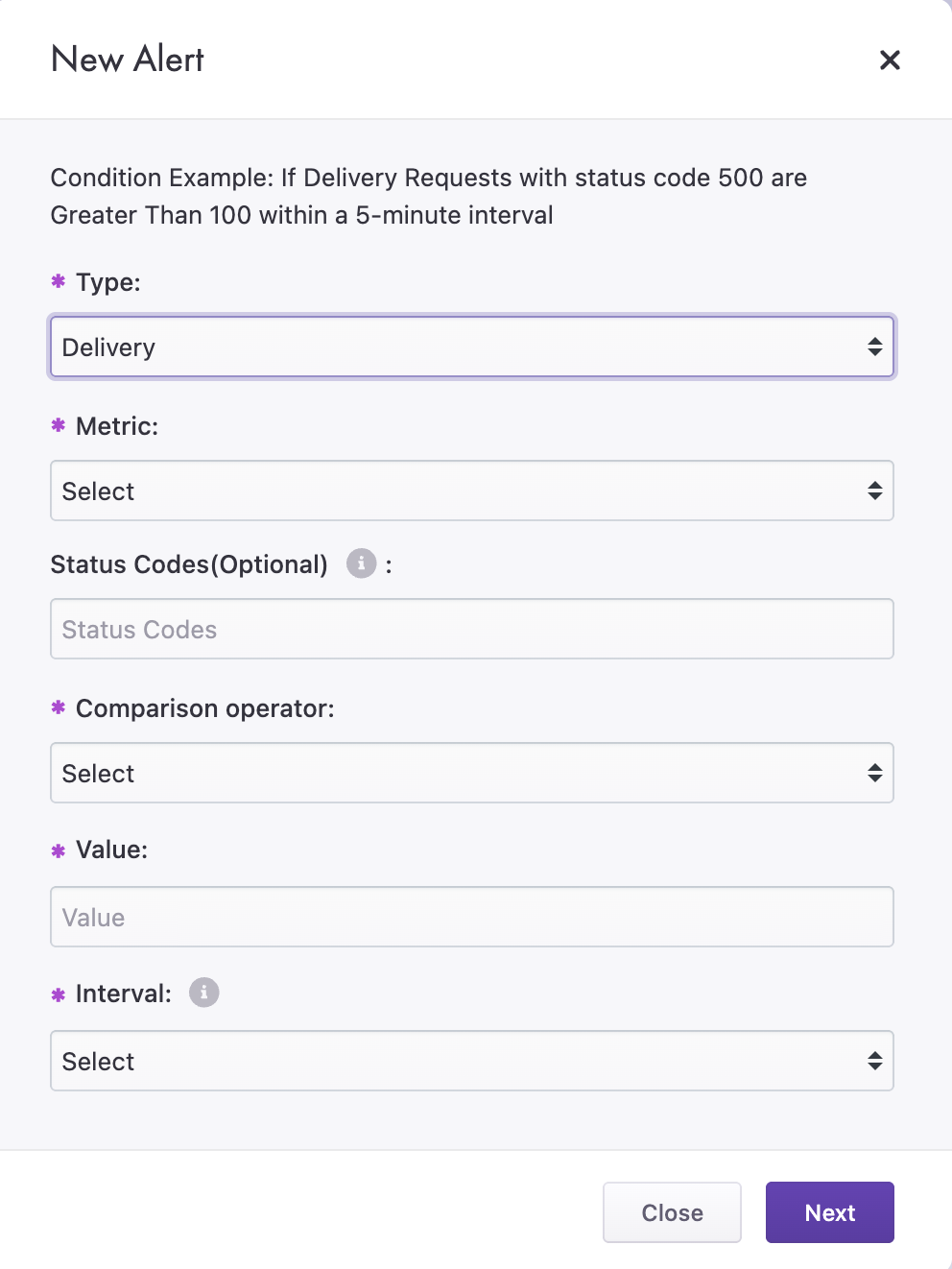Click the up-down arrow icon in the Type field
The height and width of the screenshot is (1269, 952).
[874, 347]
